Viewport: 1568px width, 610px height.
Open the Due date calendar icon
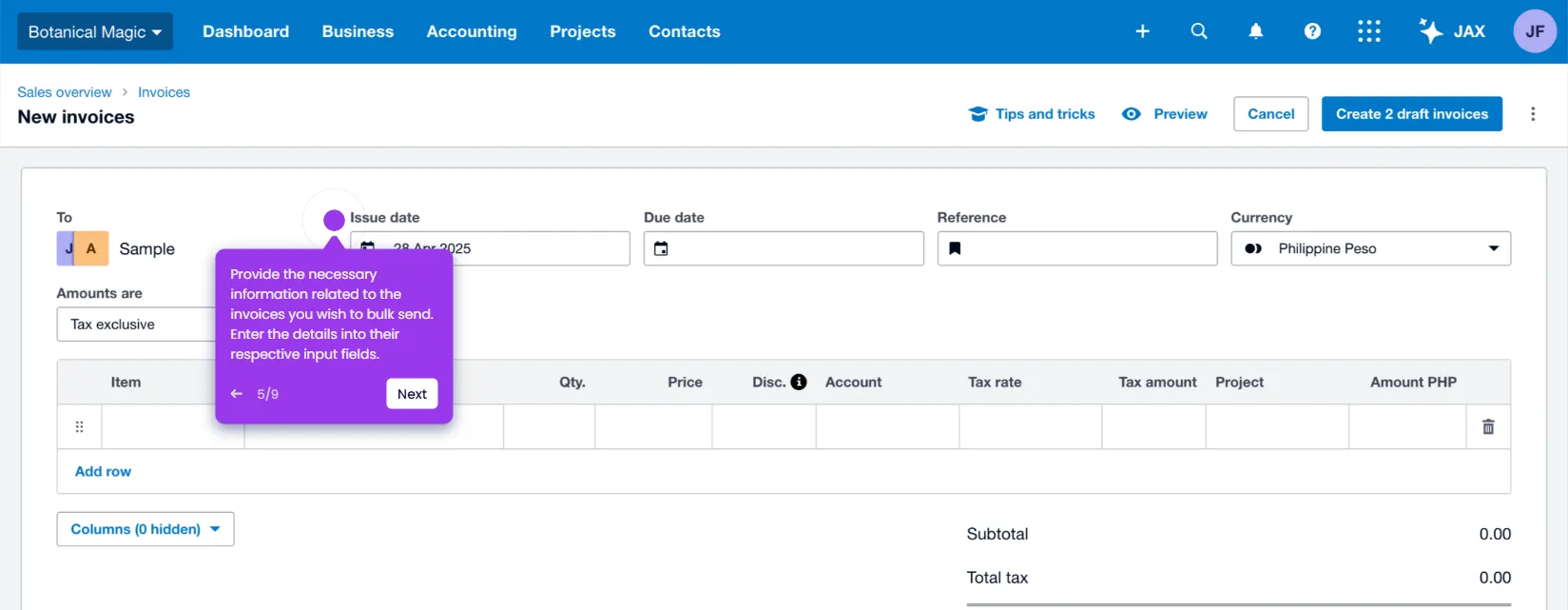pyautogui.click(x=661, y=248)
